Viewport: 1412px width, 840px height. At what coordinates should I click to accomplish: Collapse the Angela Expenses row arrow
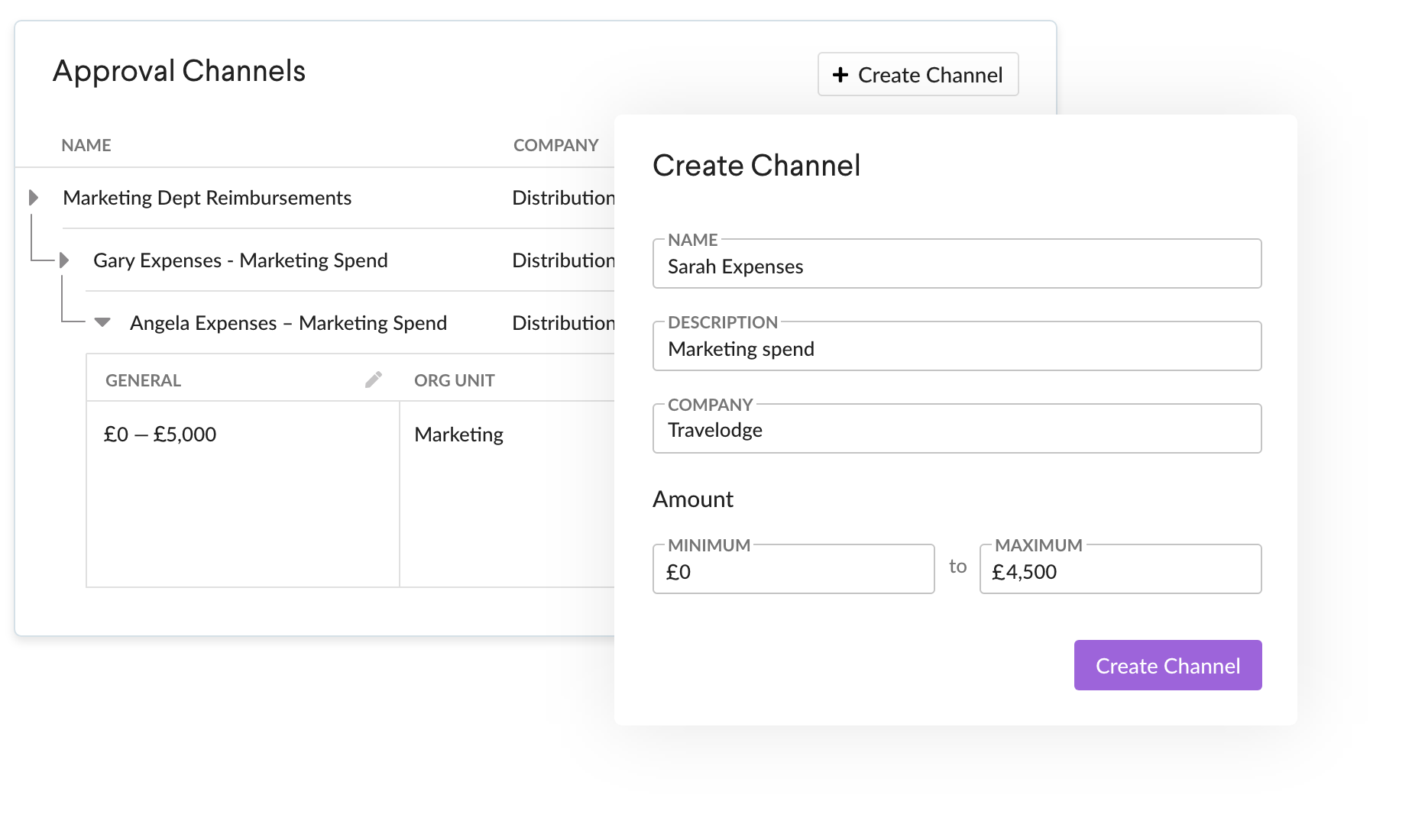102,322
